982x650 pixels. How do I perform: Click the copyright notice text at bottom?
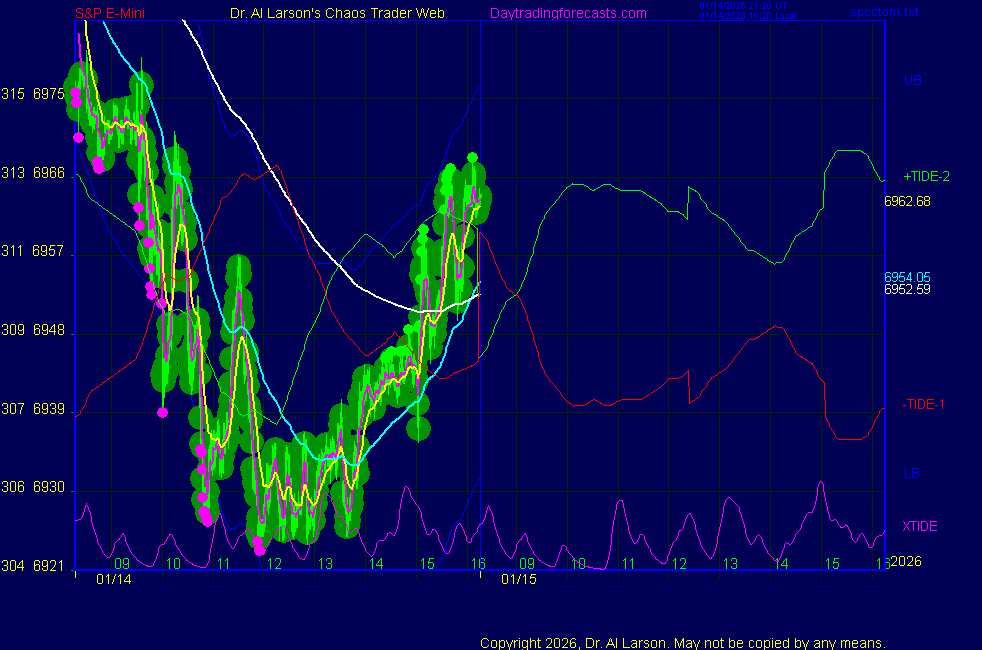tap(683, 643)
